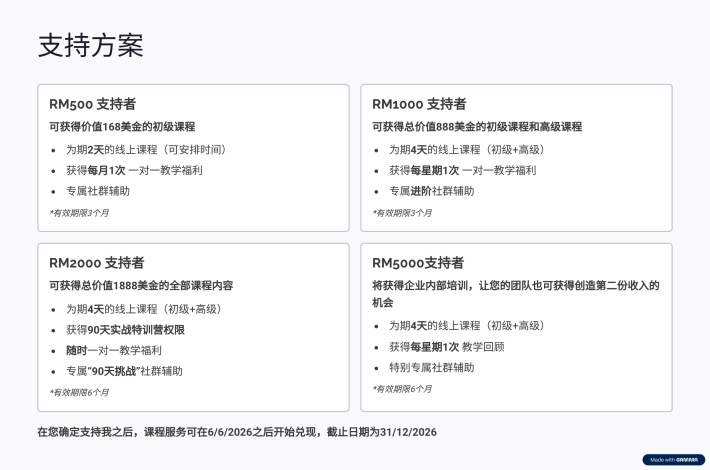
Task: Click the 1888美金 全部课程内容 subtitle
Action: 141,286
